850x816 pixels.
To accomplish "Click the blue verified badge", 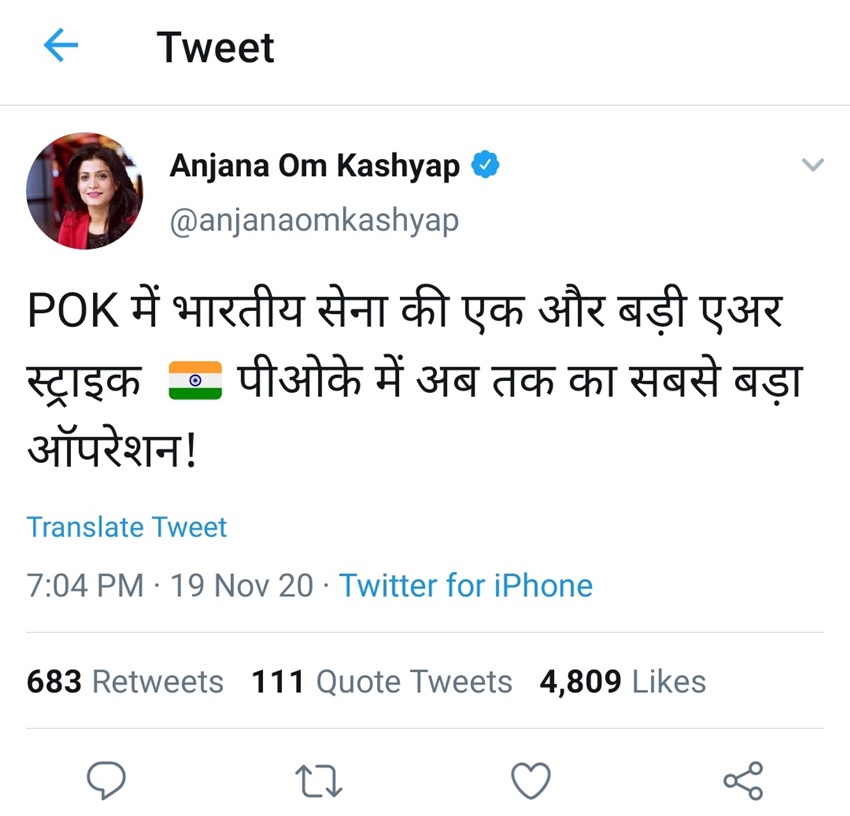I will [x=485, y=165].
